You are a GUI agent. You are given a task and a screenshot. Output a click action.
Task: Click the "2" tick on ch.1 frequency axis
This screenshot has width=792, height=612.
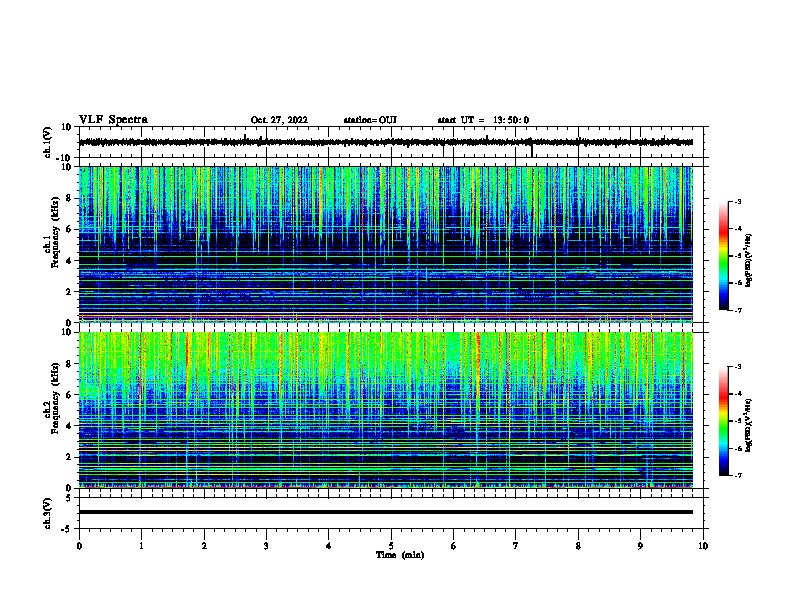pyautogui.click(x=69, y=292)
